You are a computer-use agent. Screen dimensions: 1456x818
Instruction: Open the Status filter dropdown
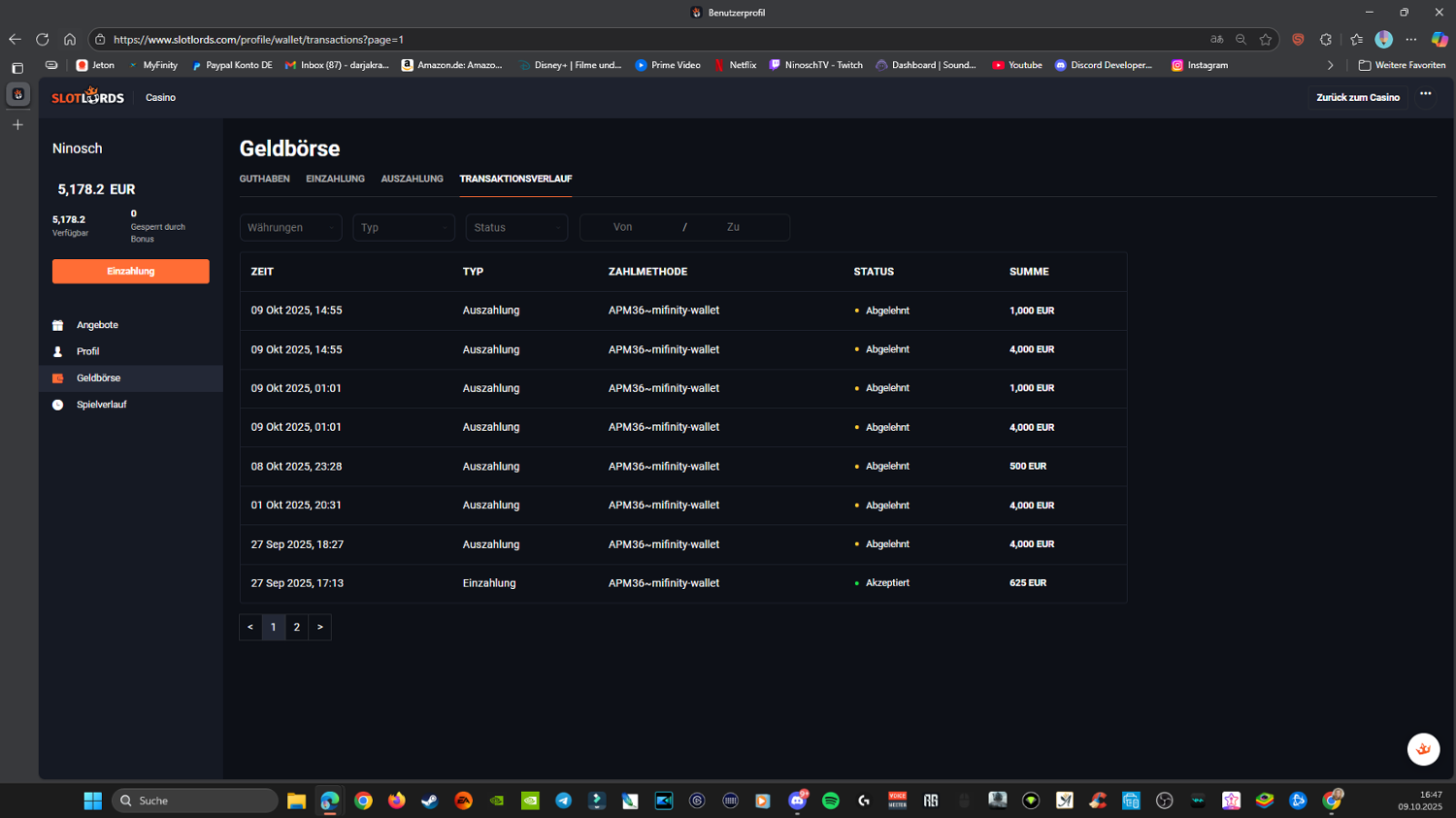pyautogui.click(x=516, y=227)
